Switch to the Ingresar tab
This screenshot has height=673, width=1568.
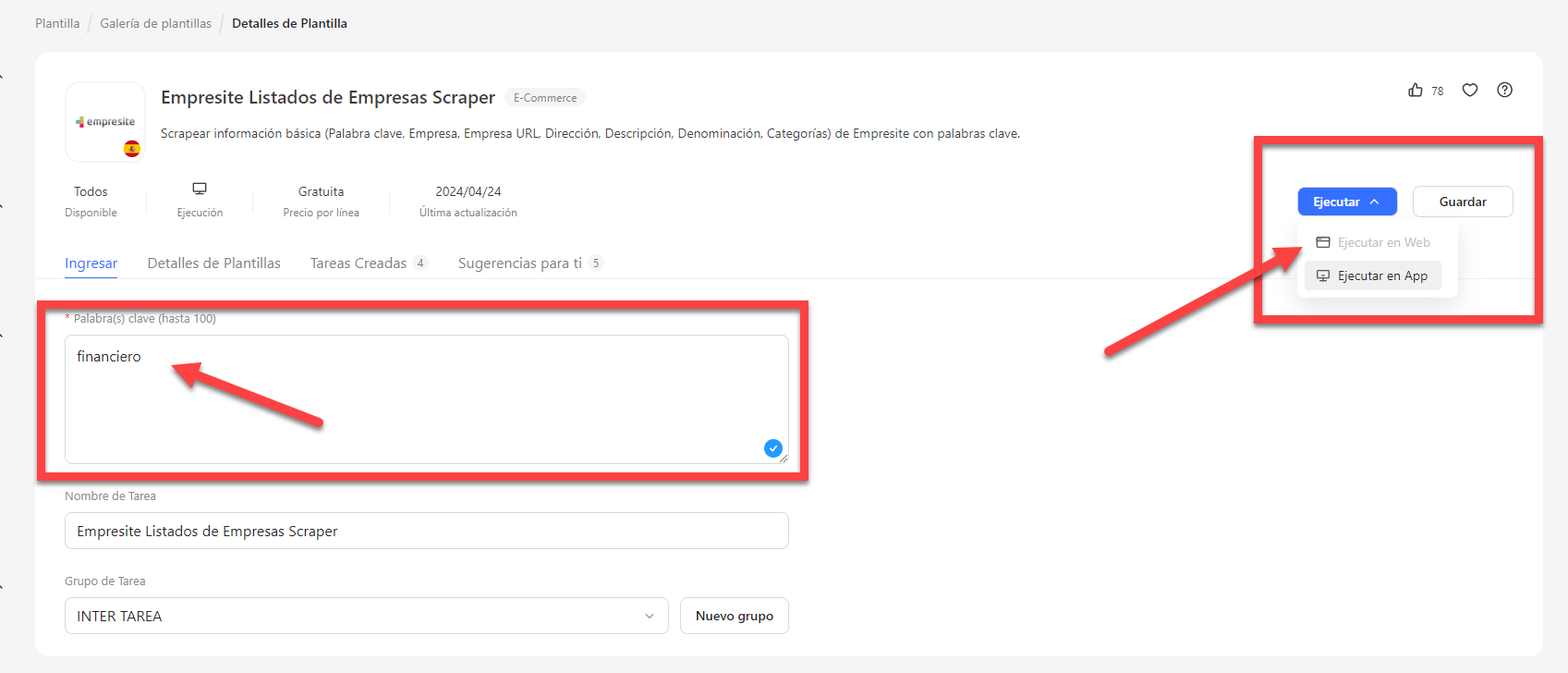click(x=91, y=263)
